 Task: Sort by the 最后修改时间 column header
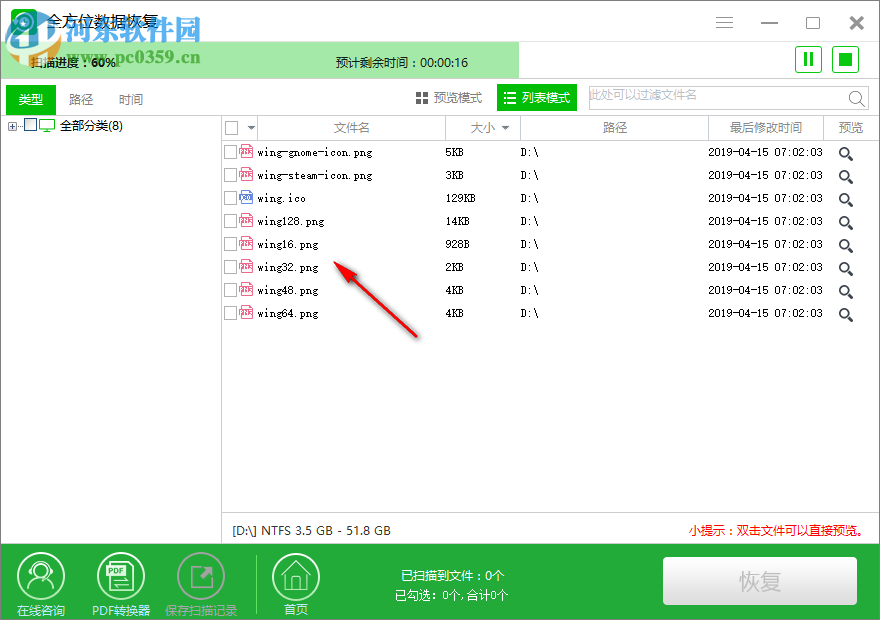pyautogui.click(x=766, y=128)
